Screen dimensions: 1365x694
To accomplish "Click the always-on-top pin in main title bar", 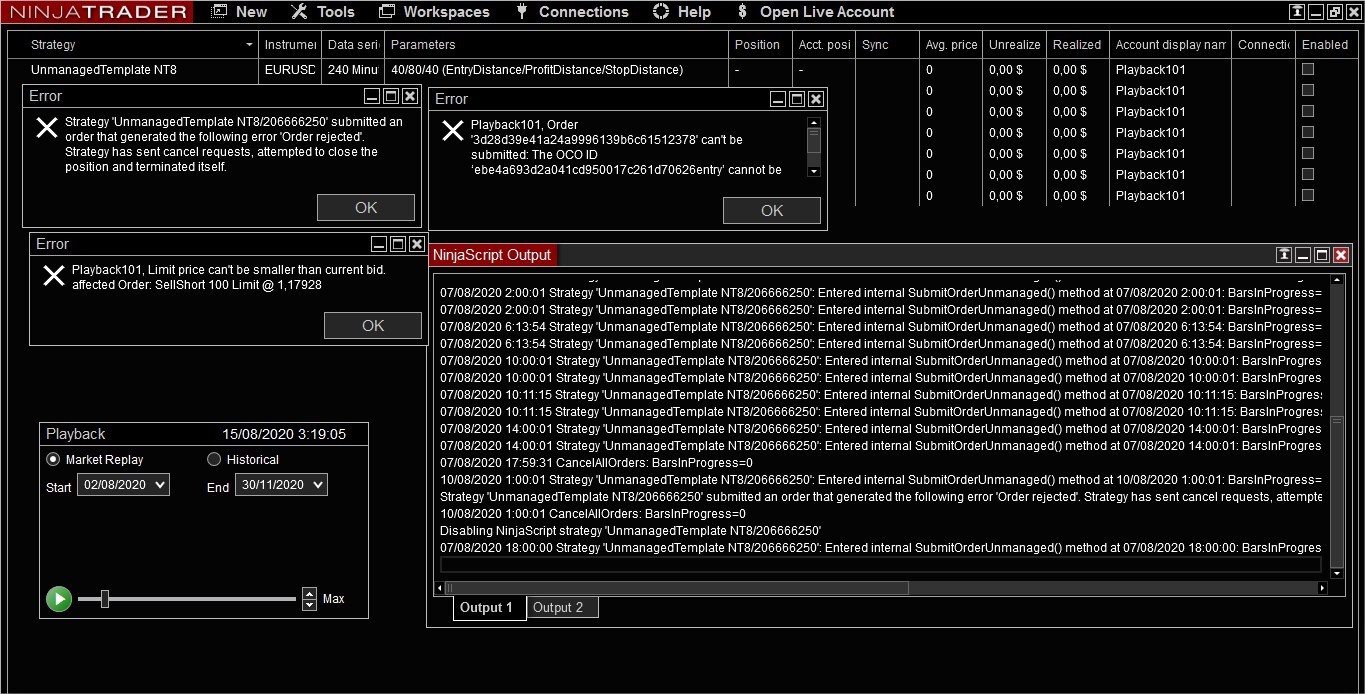I will click(x=1297, y=12).
